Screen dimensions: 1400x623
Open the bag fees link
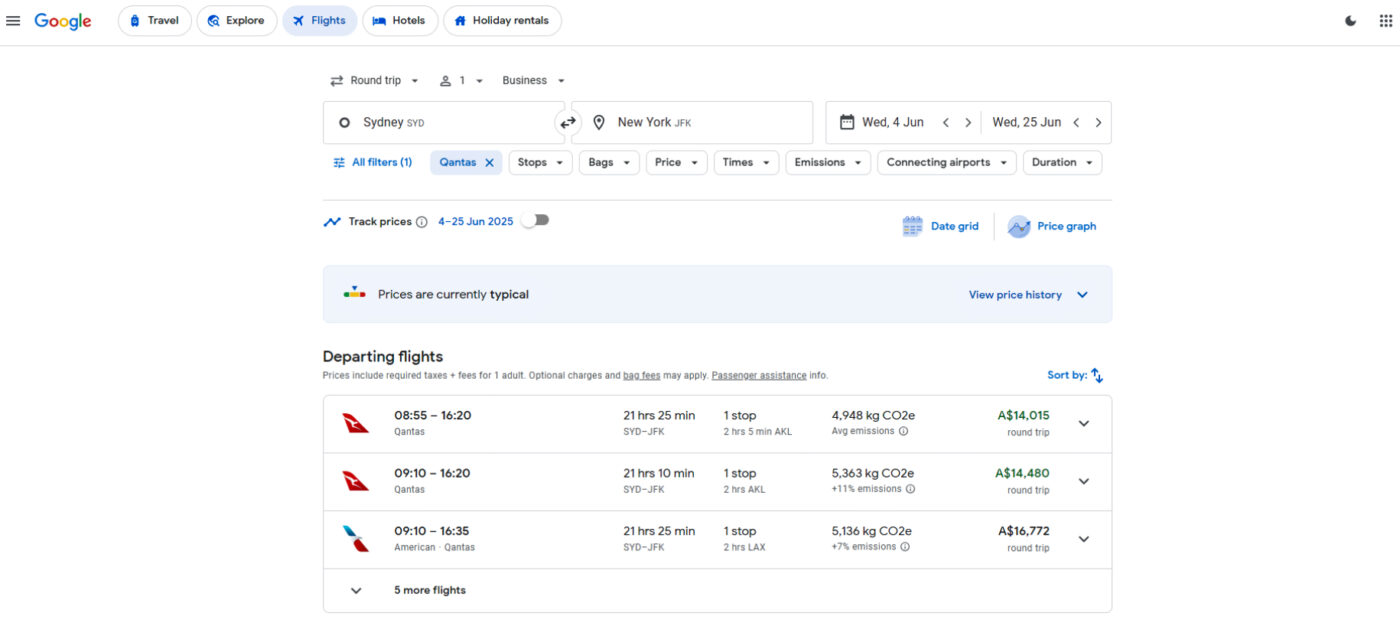click(x=642, y=376)
